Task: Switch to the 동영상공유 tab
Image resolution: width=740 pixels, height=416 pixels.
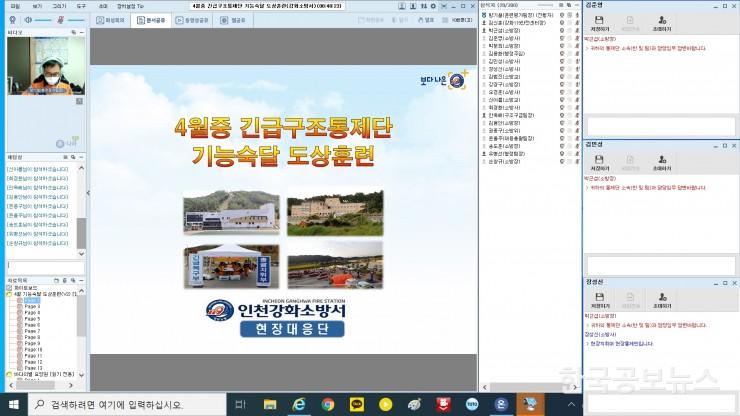Action: (192, 20)
